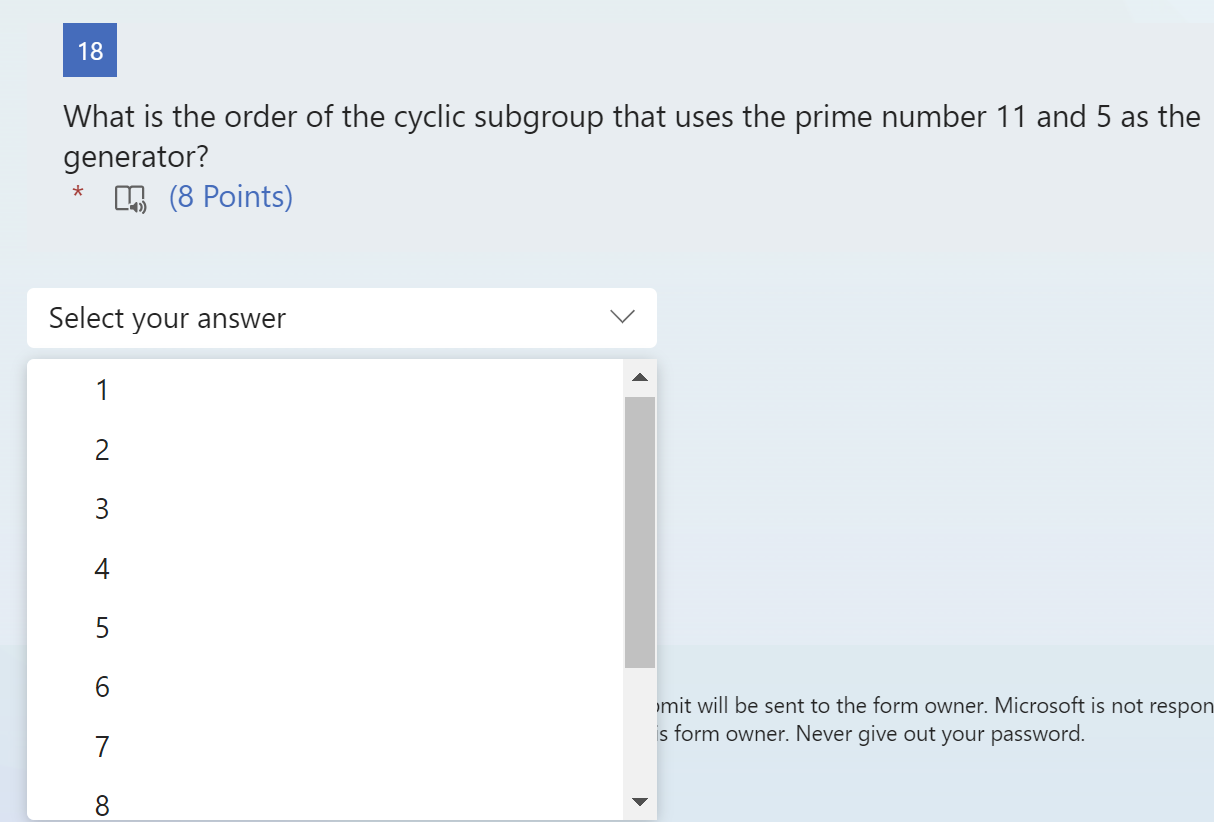This screenshot has height=822, width=1214.
Task: Click the blue question number 18 badge
Action: tap(90, 49)
